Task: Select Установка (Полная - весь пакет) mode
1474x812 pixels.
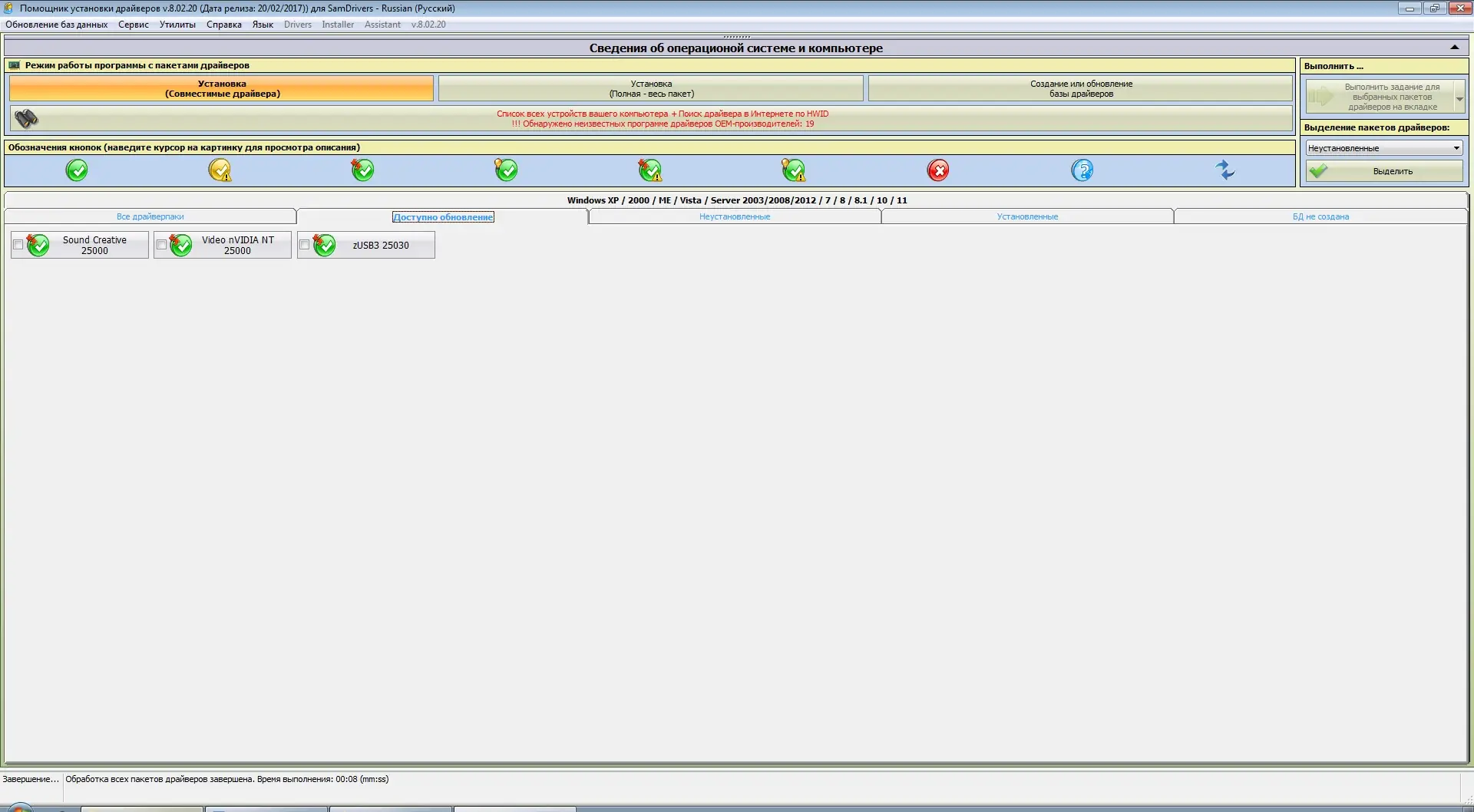Action: pos(651,88)
